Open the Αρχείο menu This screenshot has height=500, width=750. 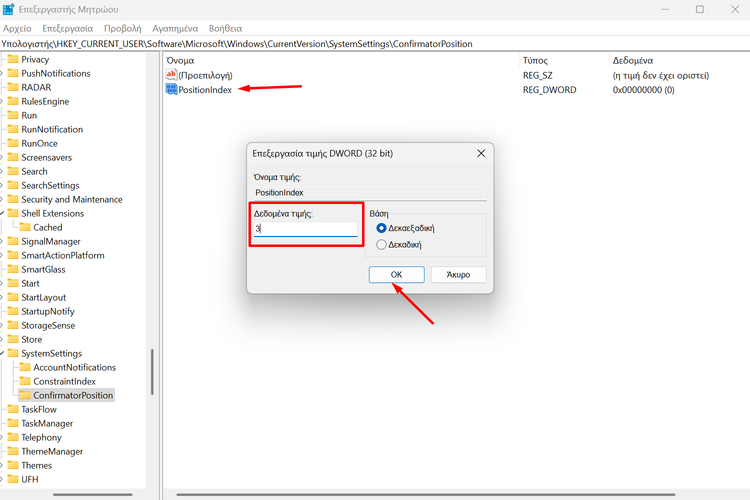17,28
